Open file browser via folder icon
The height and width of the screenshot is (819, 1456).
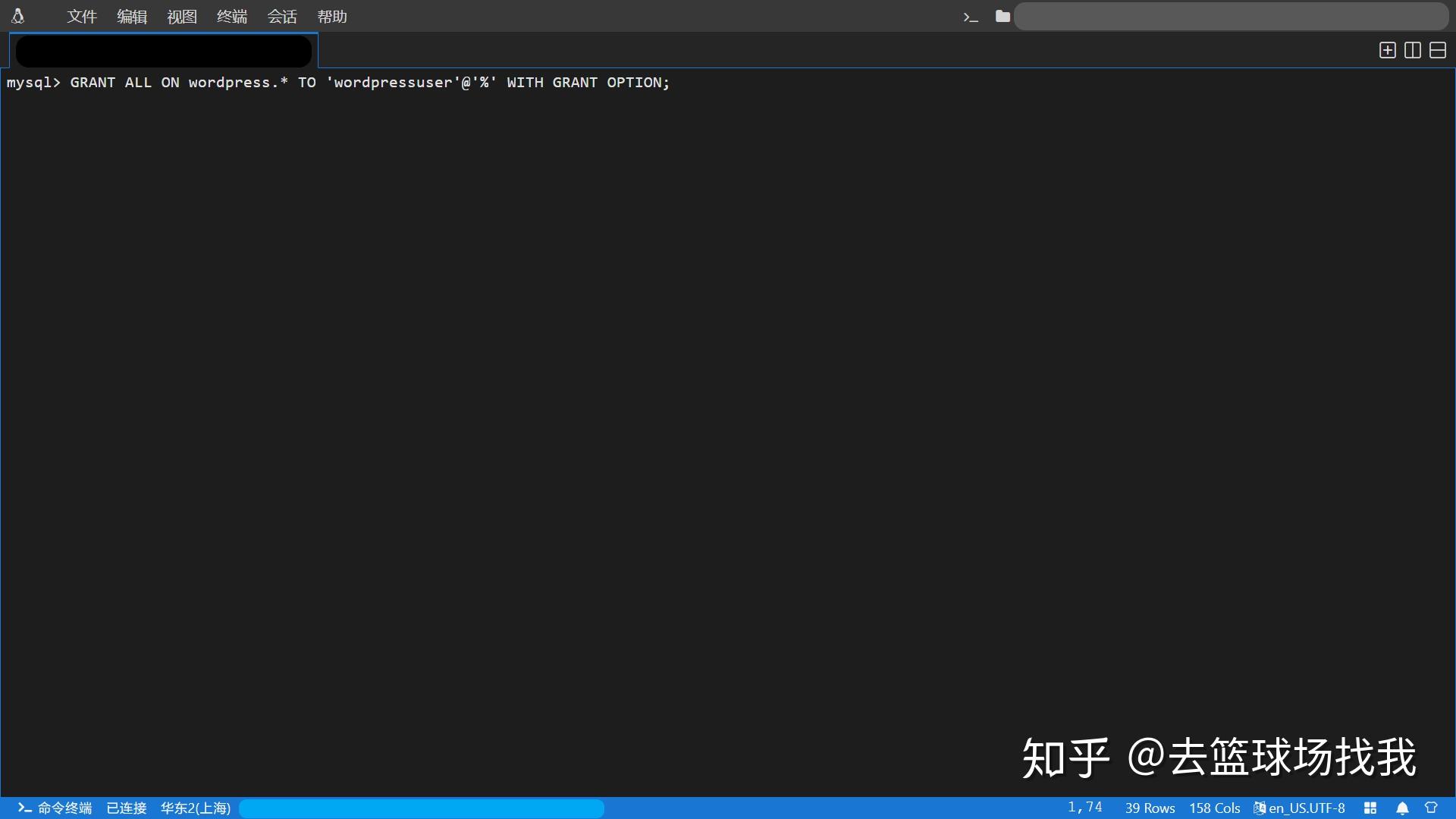[1002, 16]
